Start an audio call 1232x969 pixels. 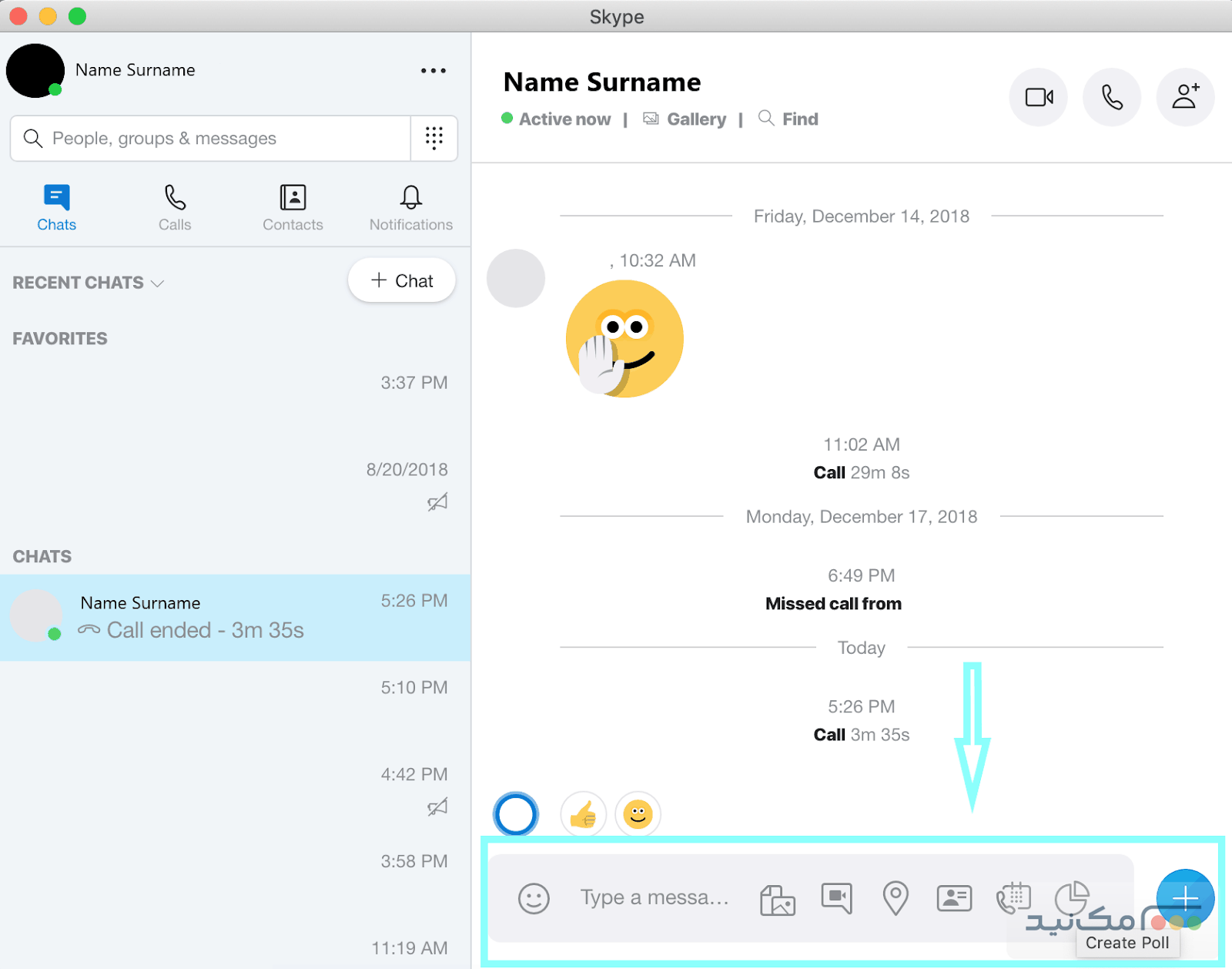pyautogui.click(x=1112, y=97)
